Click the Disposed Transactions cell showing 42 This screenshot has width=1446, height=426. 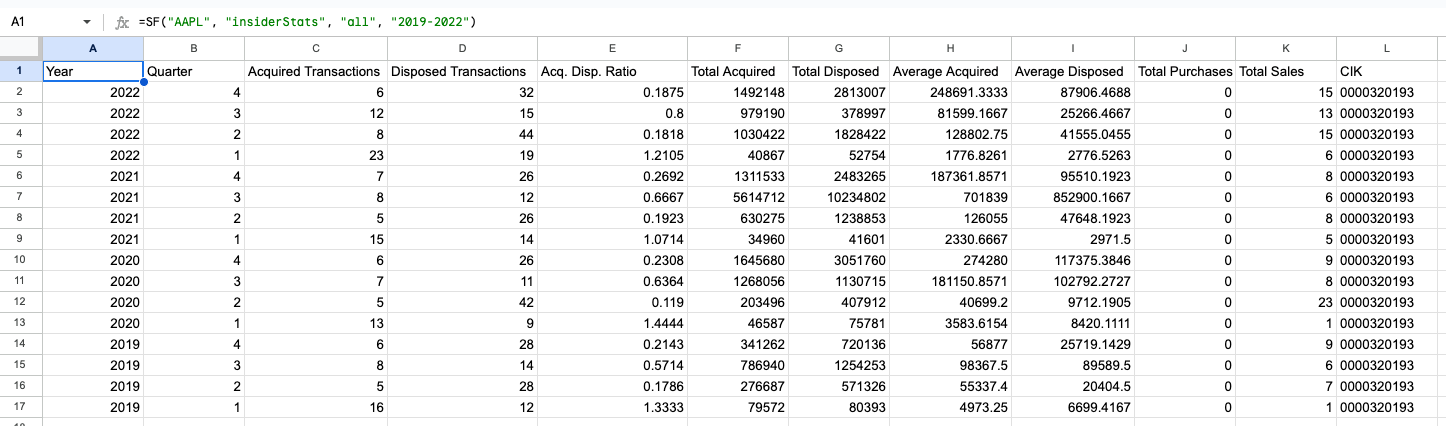462,302
